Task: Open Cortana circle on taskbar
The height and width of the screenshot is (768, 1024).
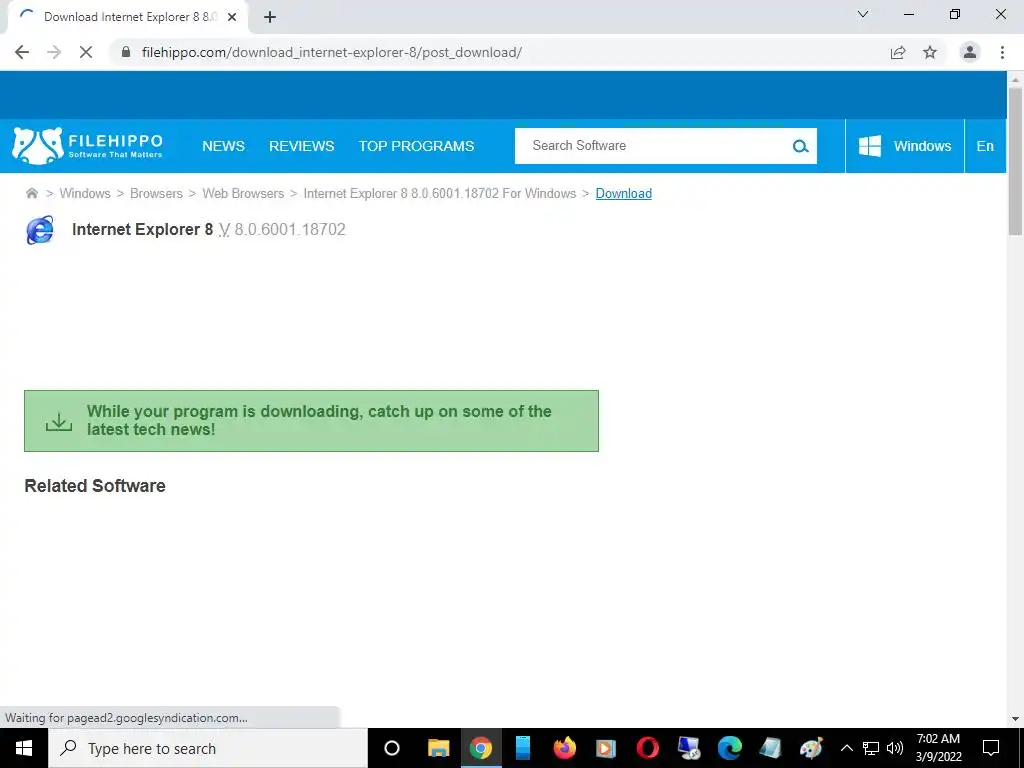Action: [x=392, y=748]
